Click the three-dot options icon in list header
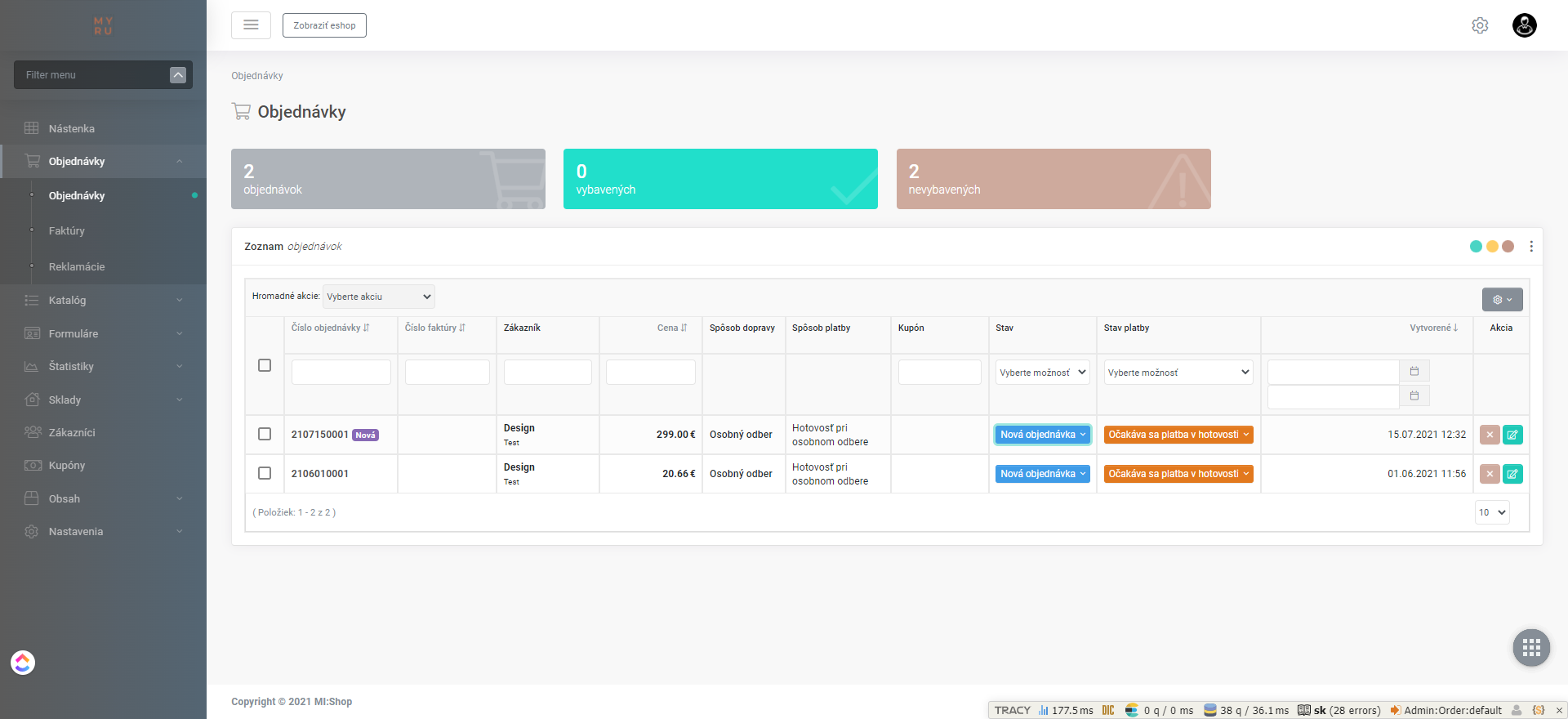1568x719 pixels. (x=1531, y=247)
